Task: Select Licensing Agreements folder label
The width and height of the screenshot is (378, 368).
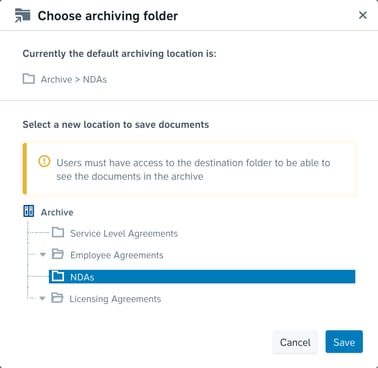Action: [x=115, y=299]
